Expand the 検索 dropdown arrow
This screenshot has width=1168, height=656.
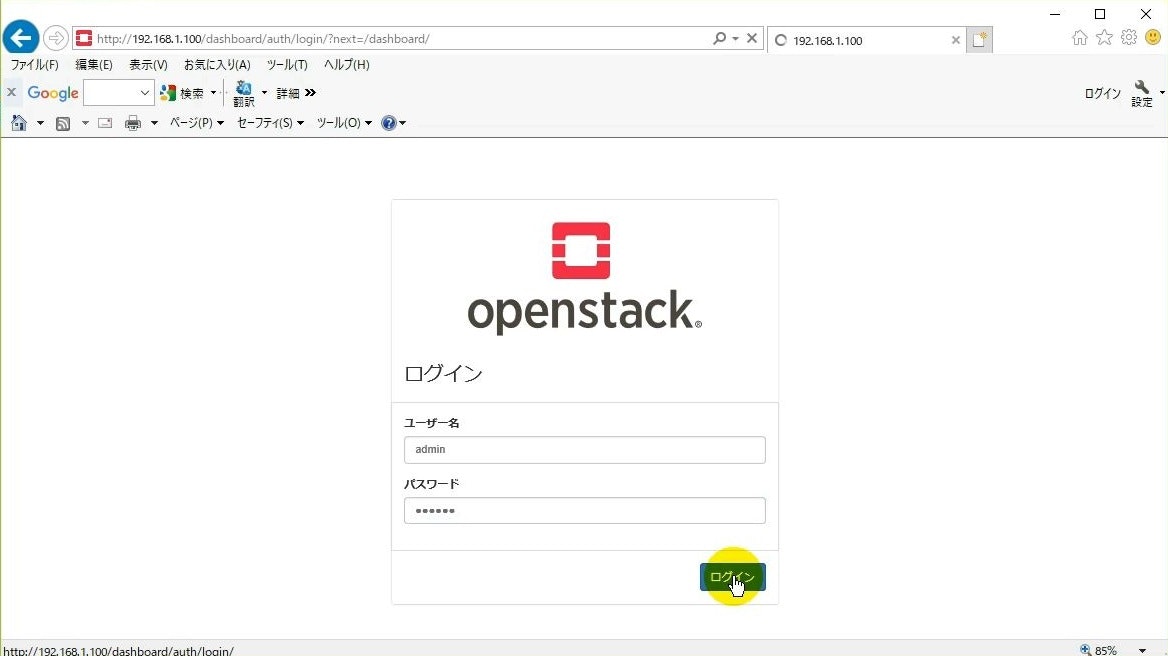[213, 93]
